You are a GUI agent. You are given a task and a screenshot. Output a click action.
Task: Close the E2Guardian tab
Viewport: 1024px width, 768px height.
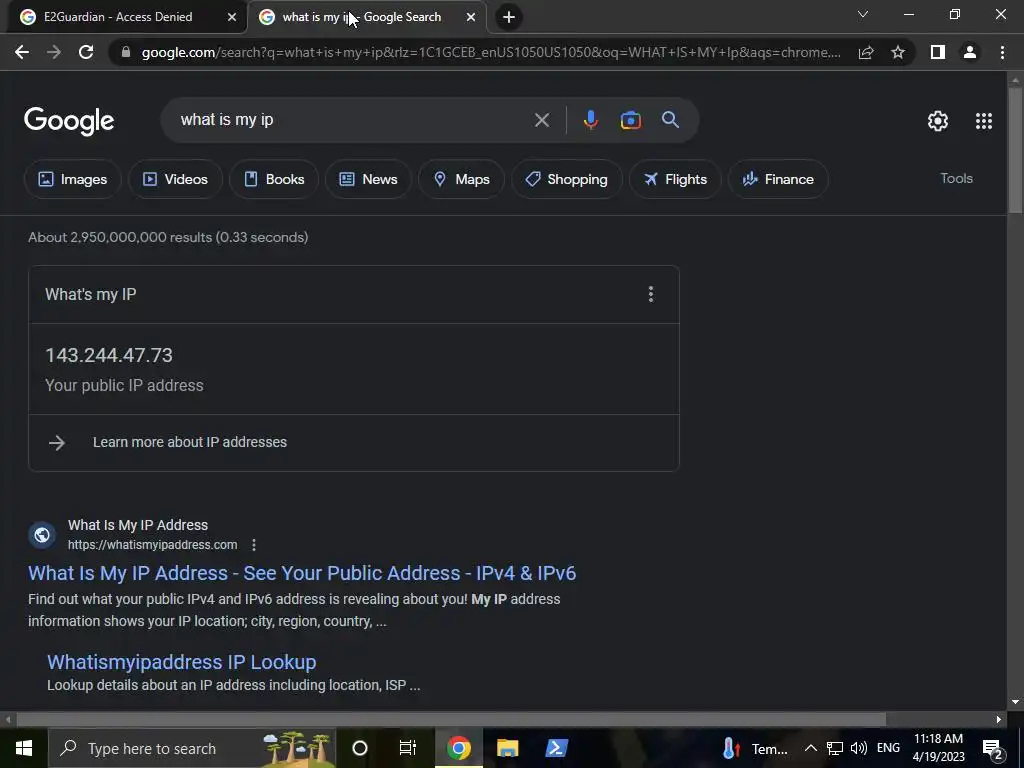point(232,17)
